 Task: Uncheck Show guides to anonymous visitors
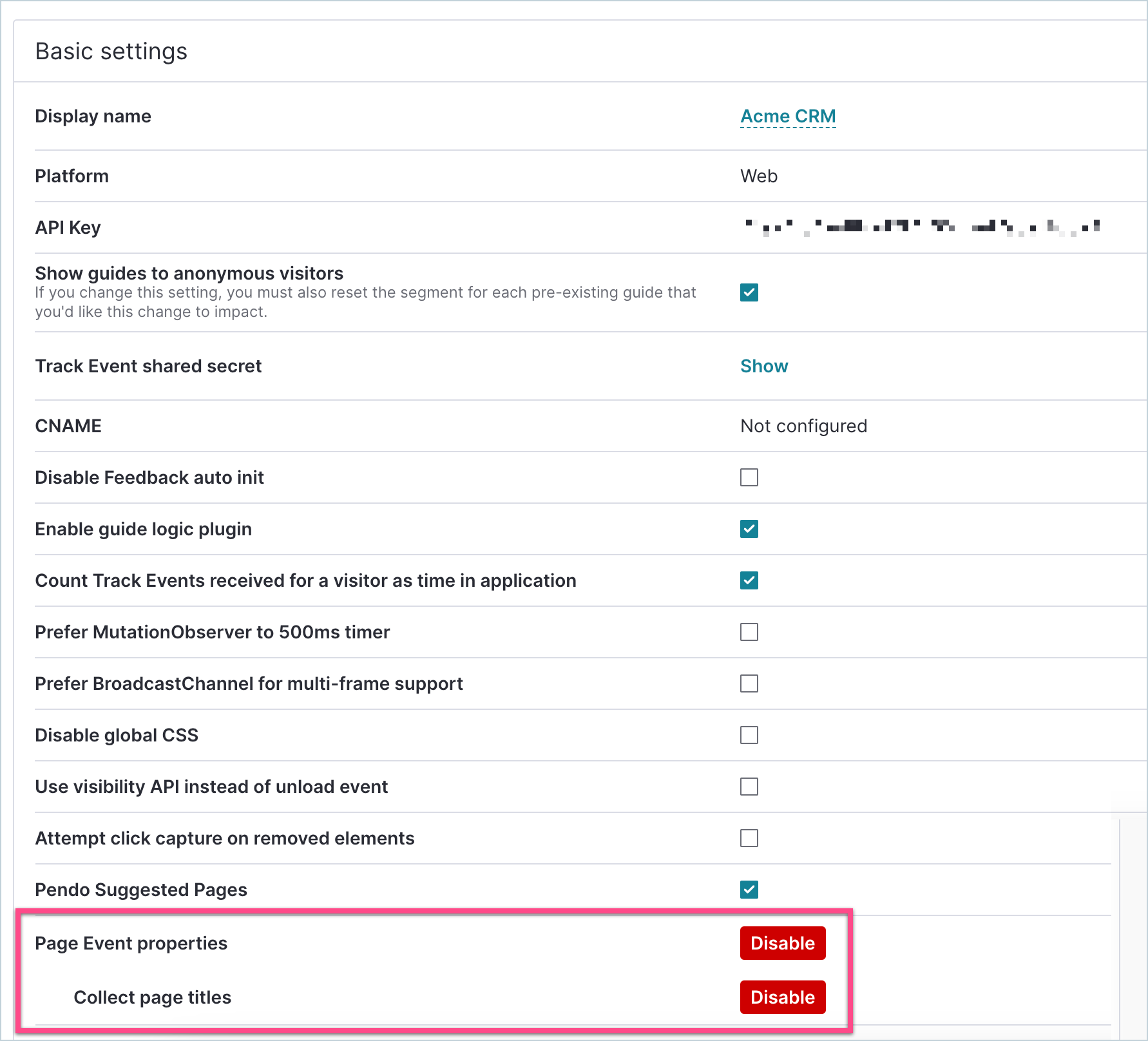(x=749, y=292)
